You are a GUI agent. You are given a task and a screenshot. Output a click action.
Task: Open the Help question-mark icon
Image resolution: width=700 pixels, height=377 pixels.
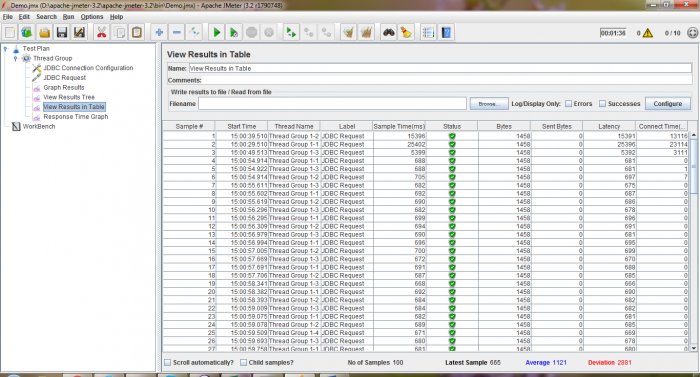click(x=446, y=33)
